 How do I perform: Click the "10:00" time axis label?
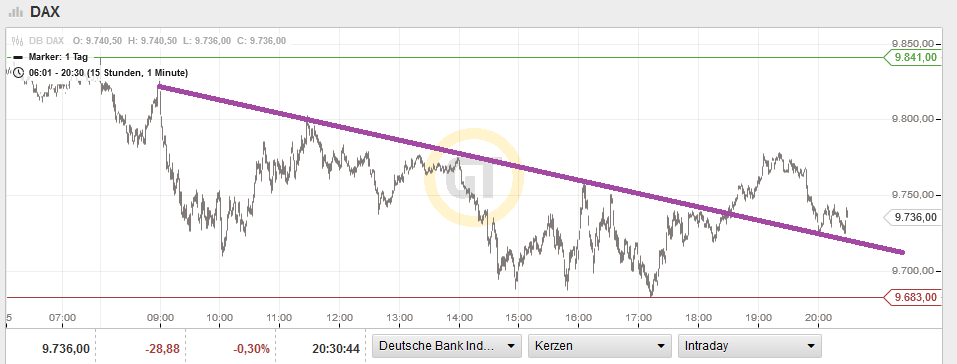[220, 318]
